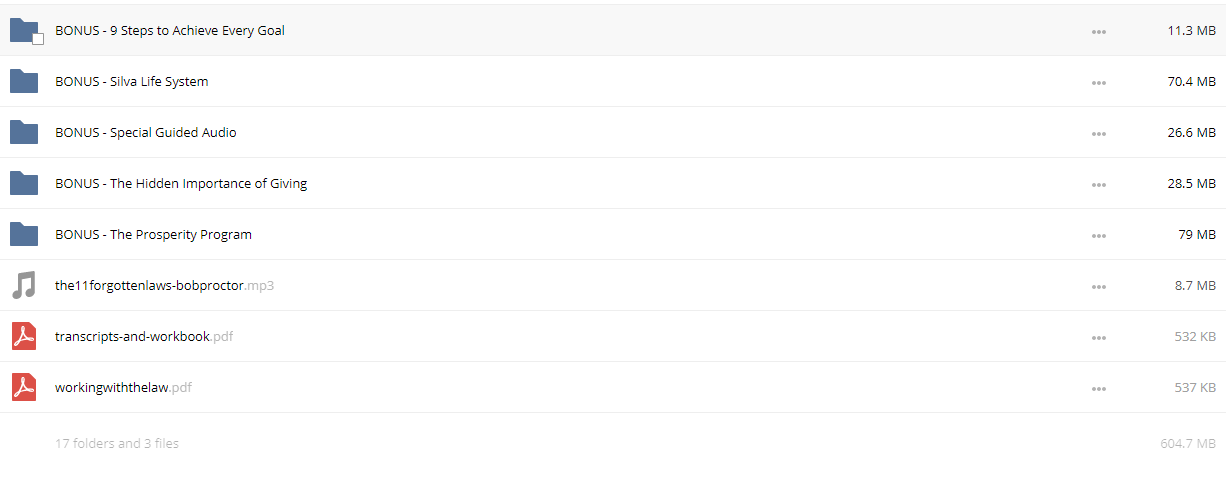Click the BONUS - Silva Life System name
The image size is (1226, 478).
(x=132, y=82)
